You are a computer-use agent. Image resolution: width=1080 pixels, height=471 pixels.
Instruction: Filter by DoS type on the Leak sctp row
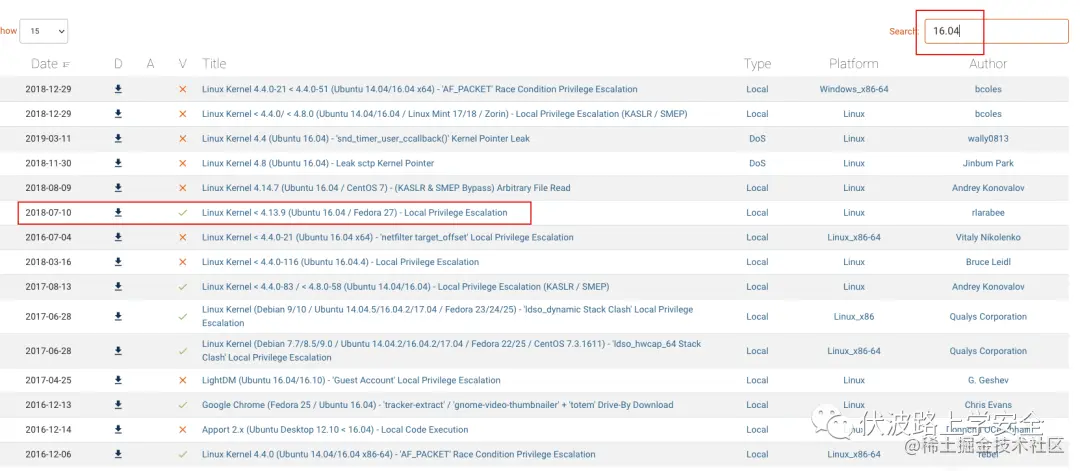point(757,163)
